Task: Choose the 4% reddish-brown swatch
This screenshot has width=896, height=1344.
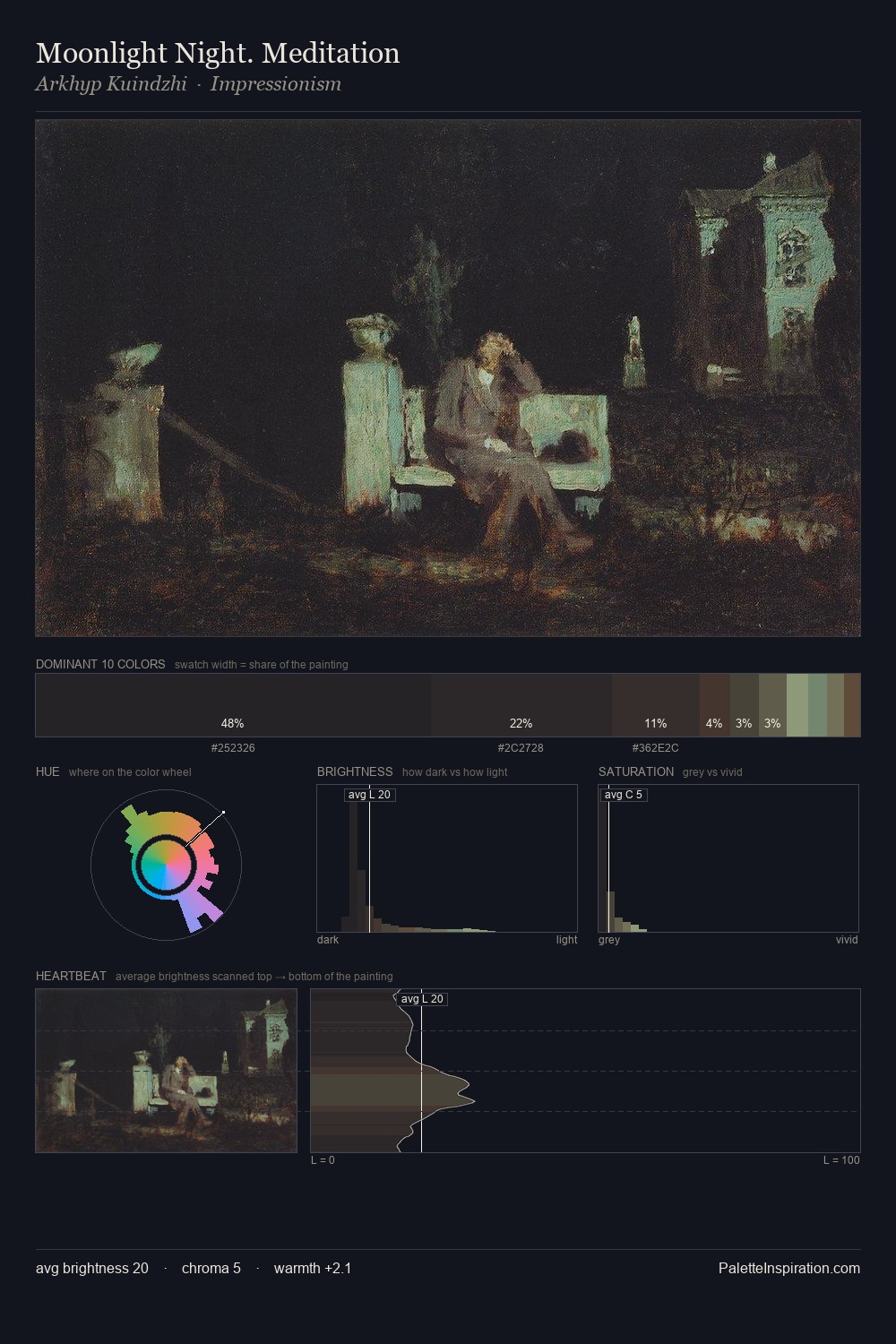Action: (x=715, y=705)
